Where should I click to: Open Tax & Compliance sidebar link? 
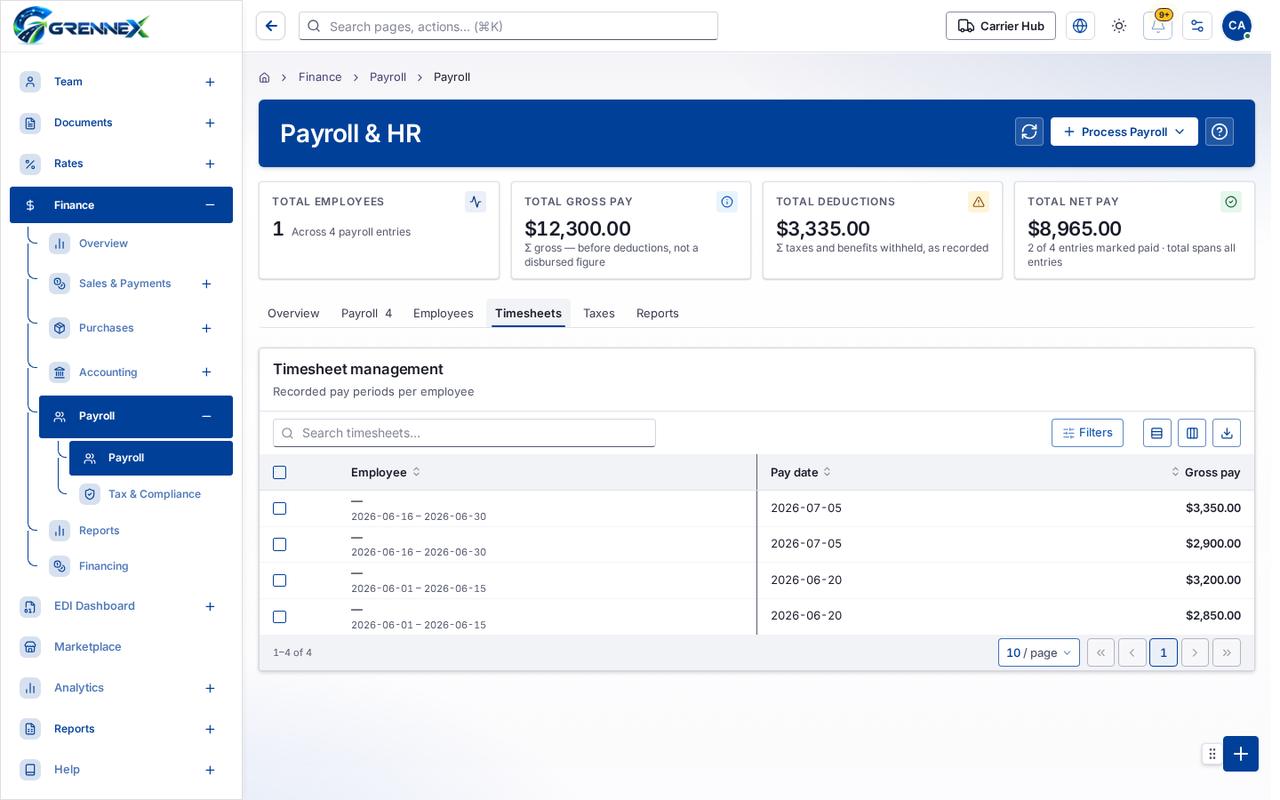point(155,494)
